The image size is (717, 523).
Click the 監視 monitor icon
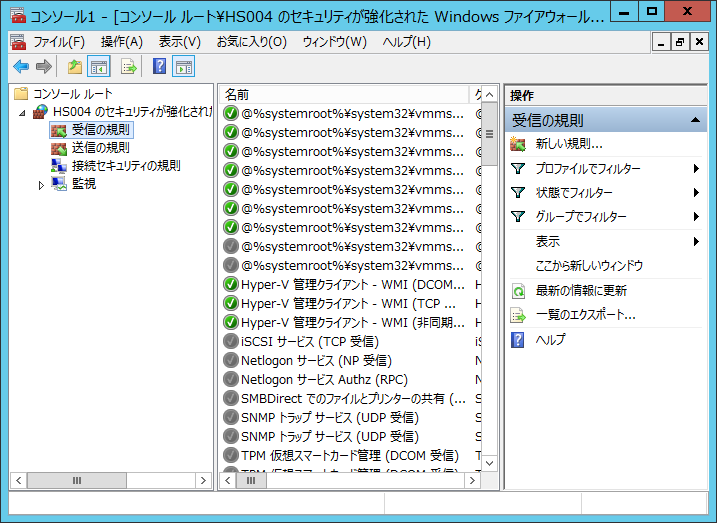[59, 184]
